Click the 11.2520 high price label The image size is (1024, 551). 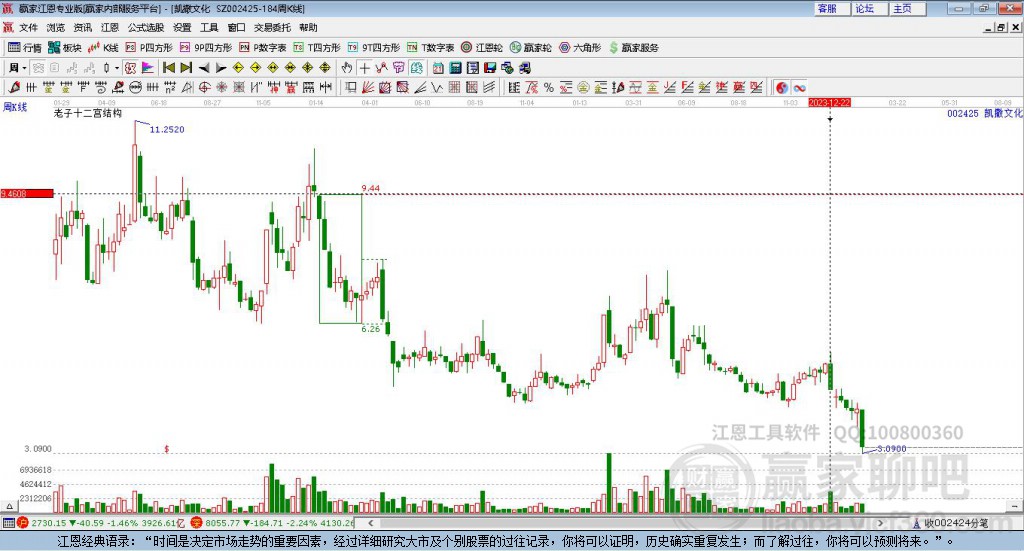pyautogui.click(x=167, y=129)
